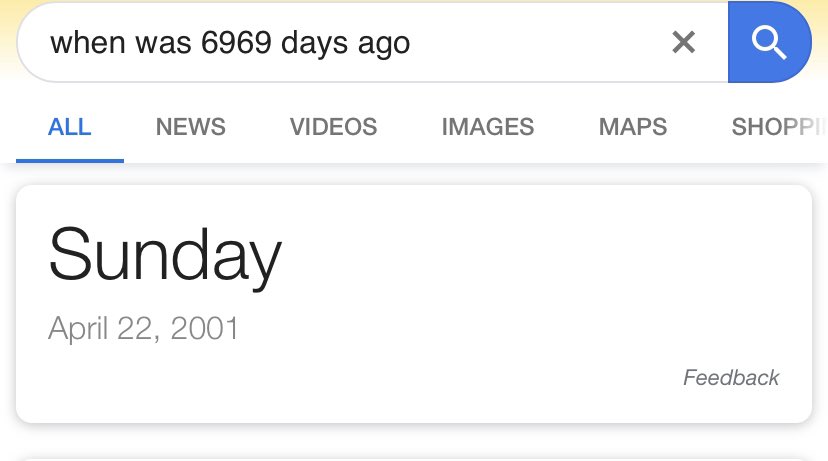Open the VIDEOS results tab
This screenshot has height=461, width=828.
click(x=333, y=127)
